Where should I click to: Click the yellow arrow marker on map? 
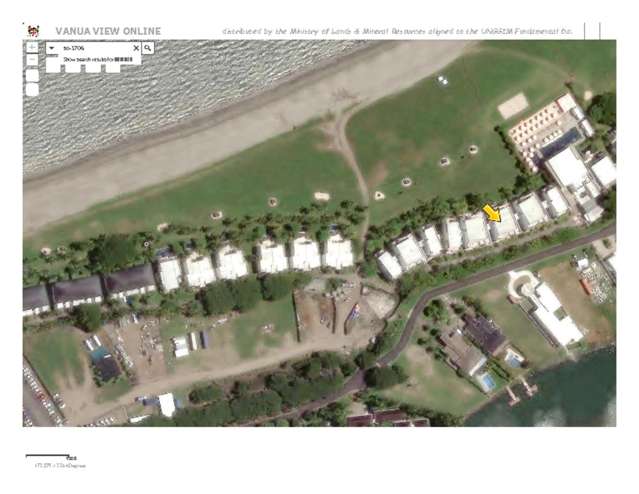493,214
